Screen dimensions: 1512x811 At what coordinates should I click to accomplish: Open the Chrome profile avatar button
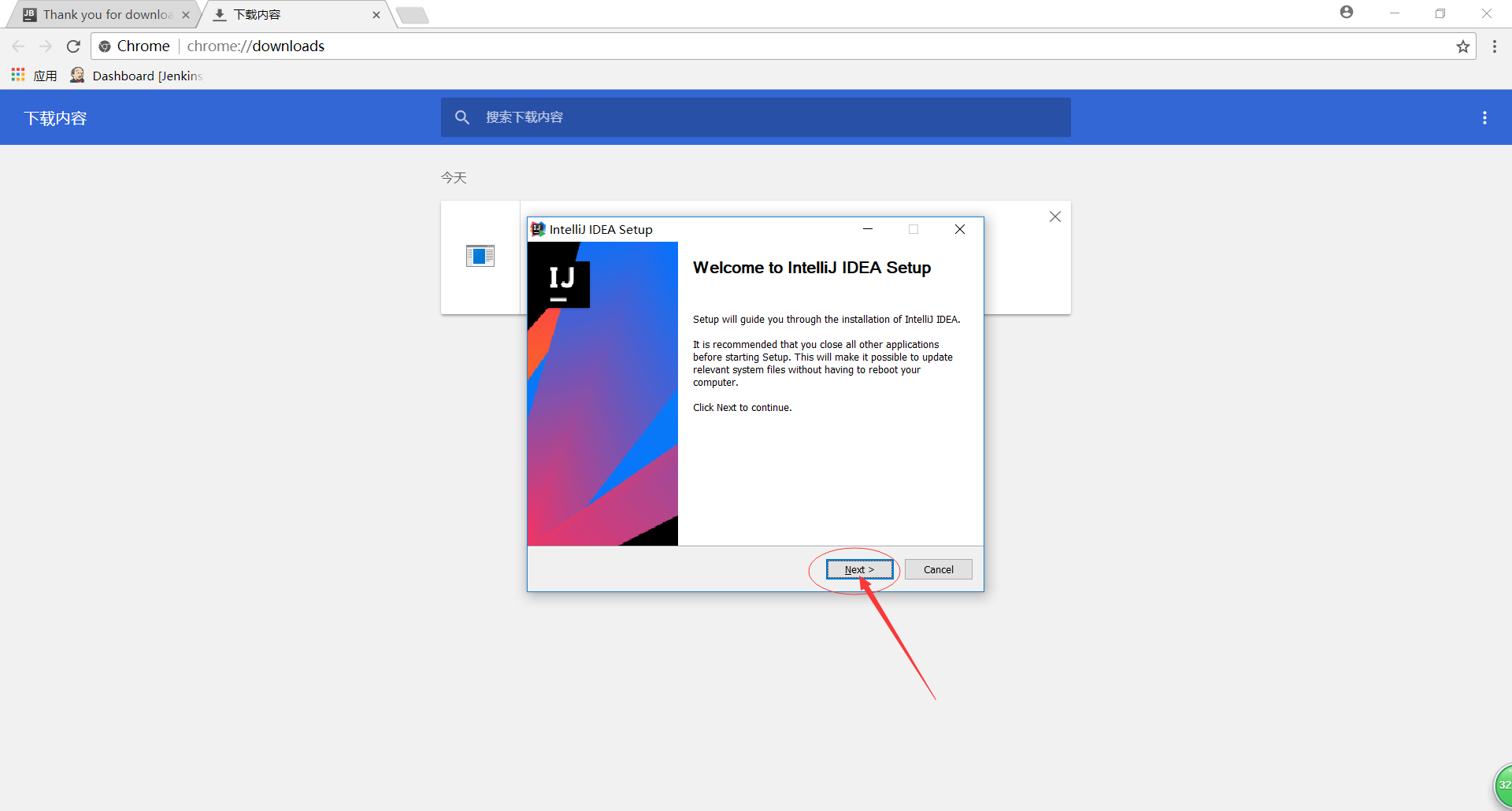point(1347,12)
